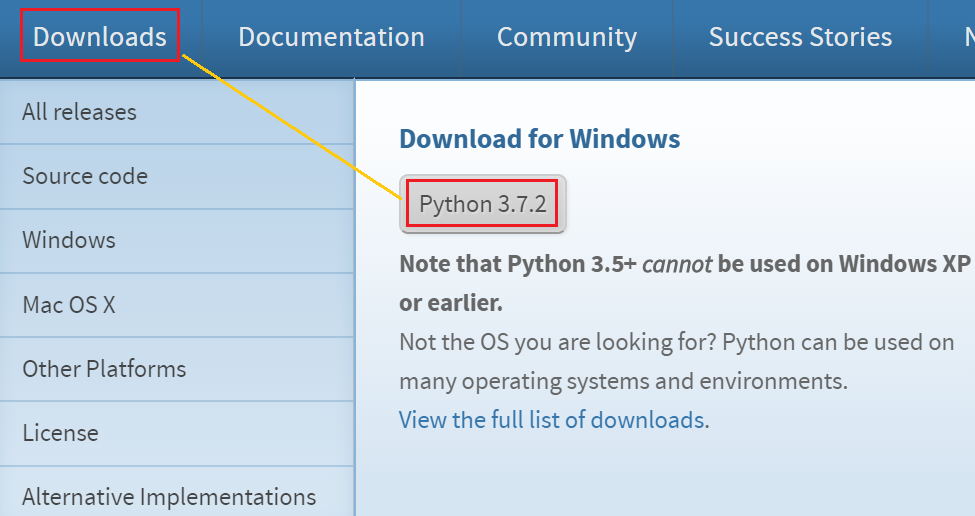This screenshot has height=516, width=975.
Task: Open the Downloads menu tab
Action: pos(100,37)
